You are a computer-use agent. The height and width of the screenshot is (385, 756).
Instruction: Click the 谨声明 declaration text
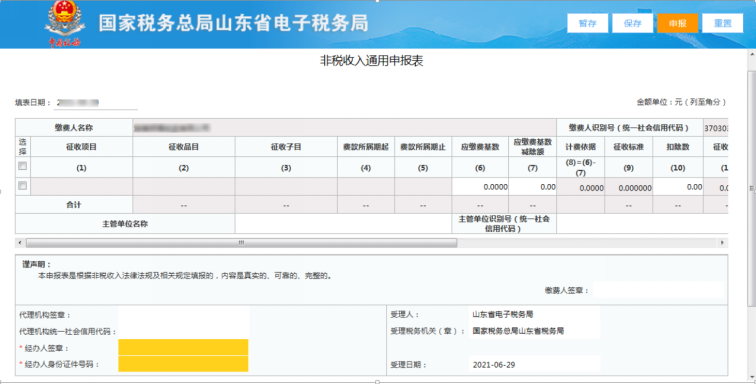pos(185,276)
